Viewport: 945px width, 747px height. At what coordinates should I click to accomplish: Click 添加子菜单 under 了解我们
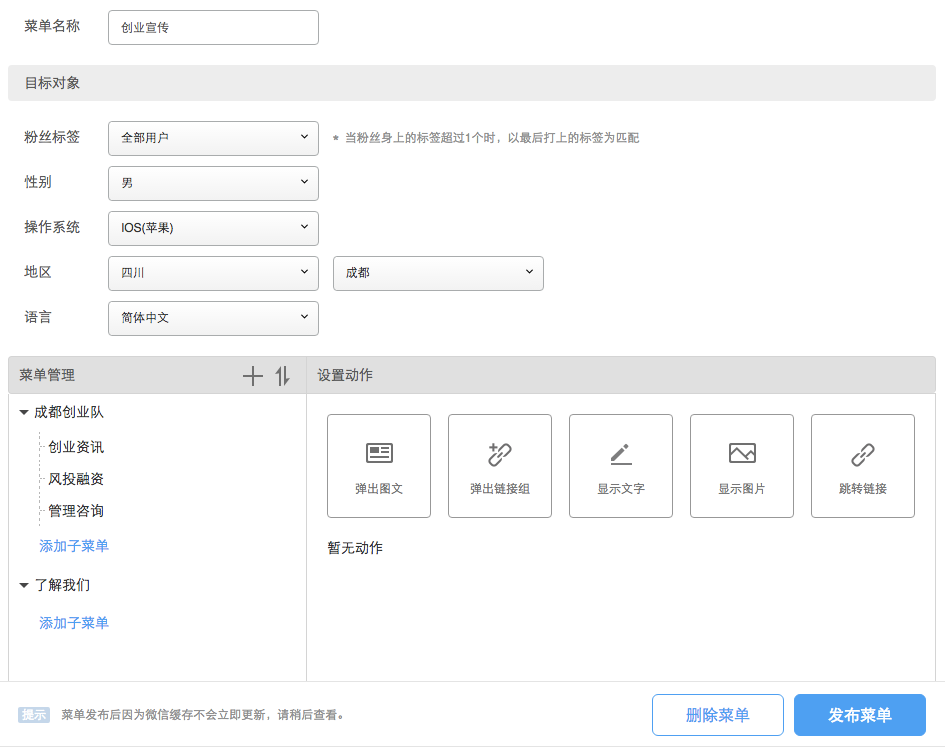[74, 623]
